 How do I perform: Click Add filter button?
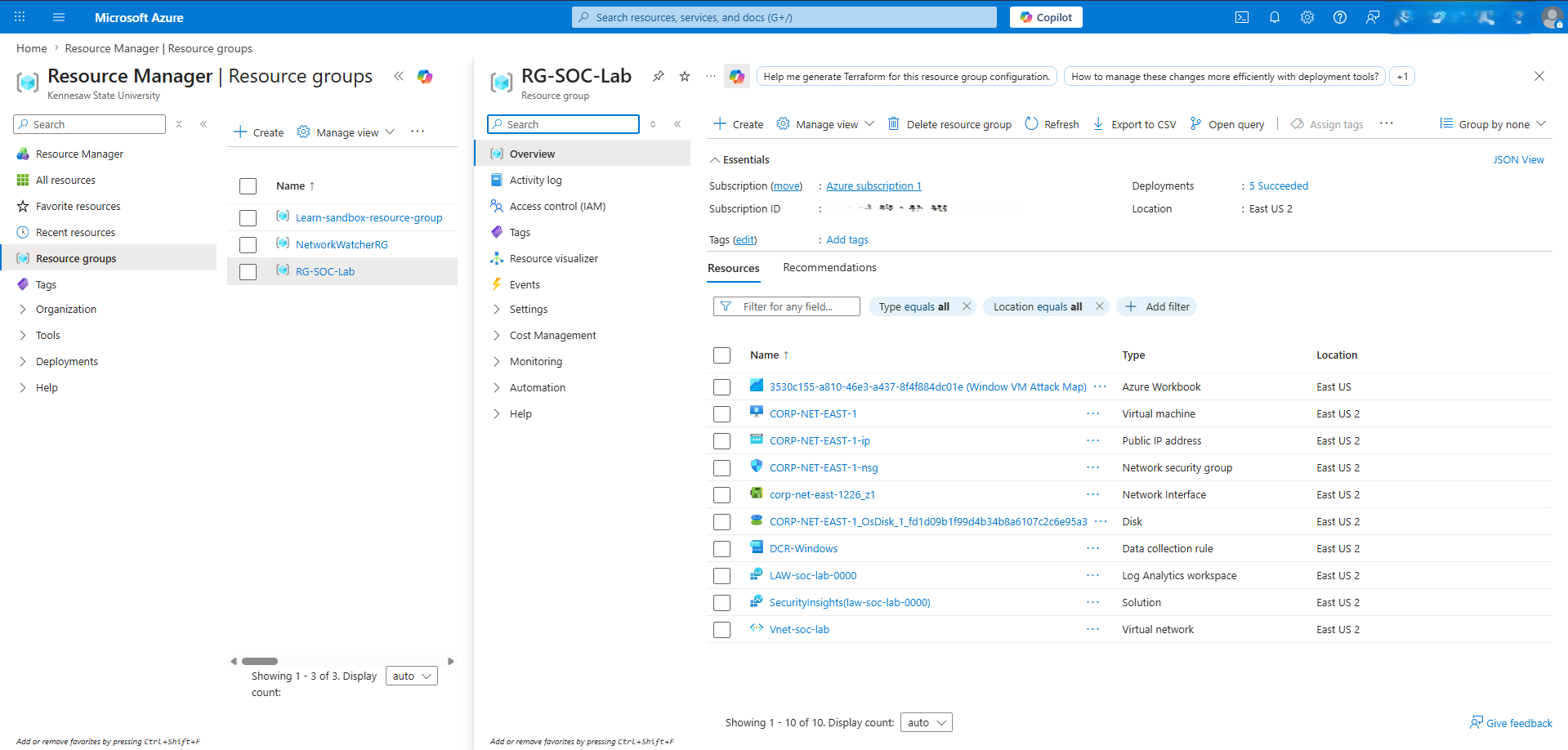[1156, 306]
